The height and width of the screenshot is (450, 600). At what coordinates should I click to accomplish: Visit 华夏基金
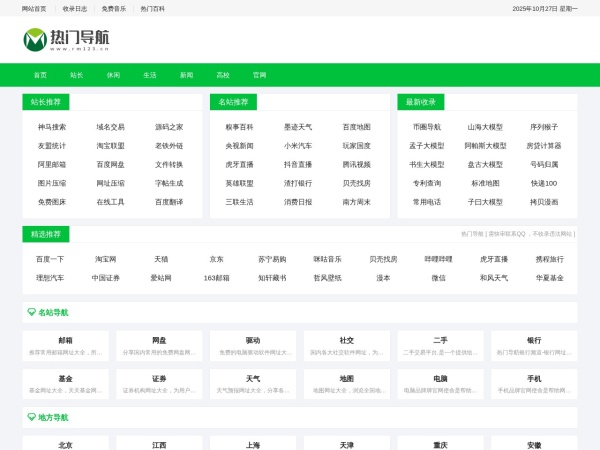coord(550,278)
